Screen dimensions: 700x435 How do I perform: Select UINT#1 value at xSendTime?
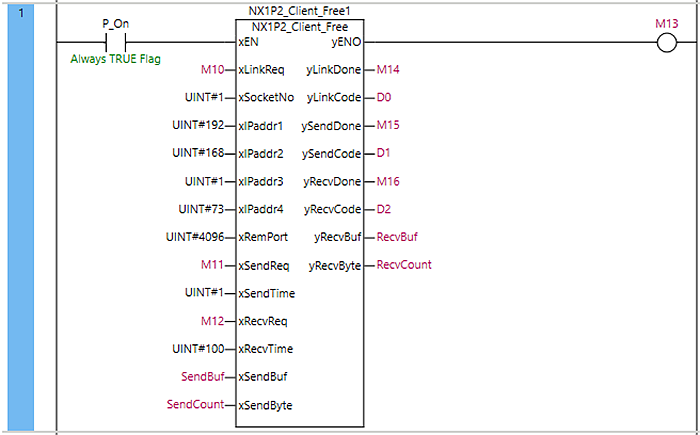coord(204,293)
